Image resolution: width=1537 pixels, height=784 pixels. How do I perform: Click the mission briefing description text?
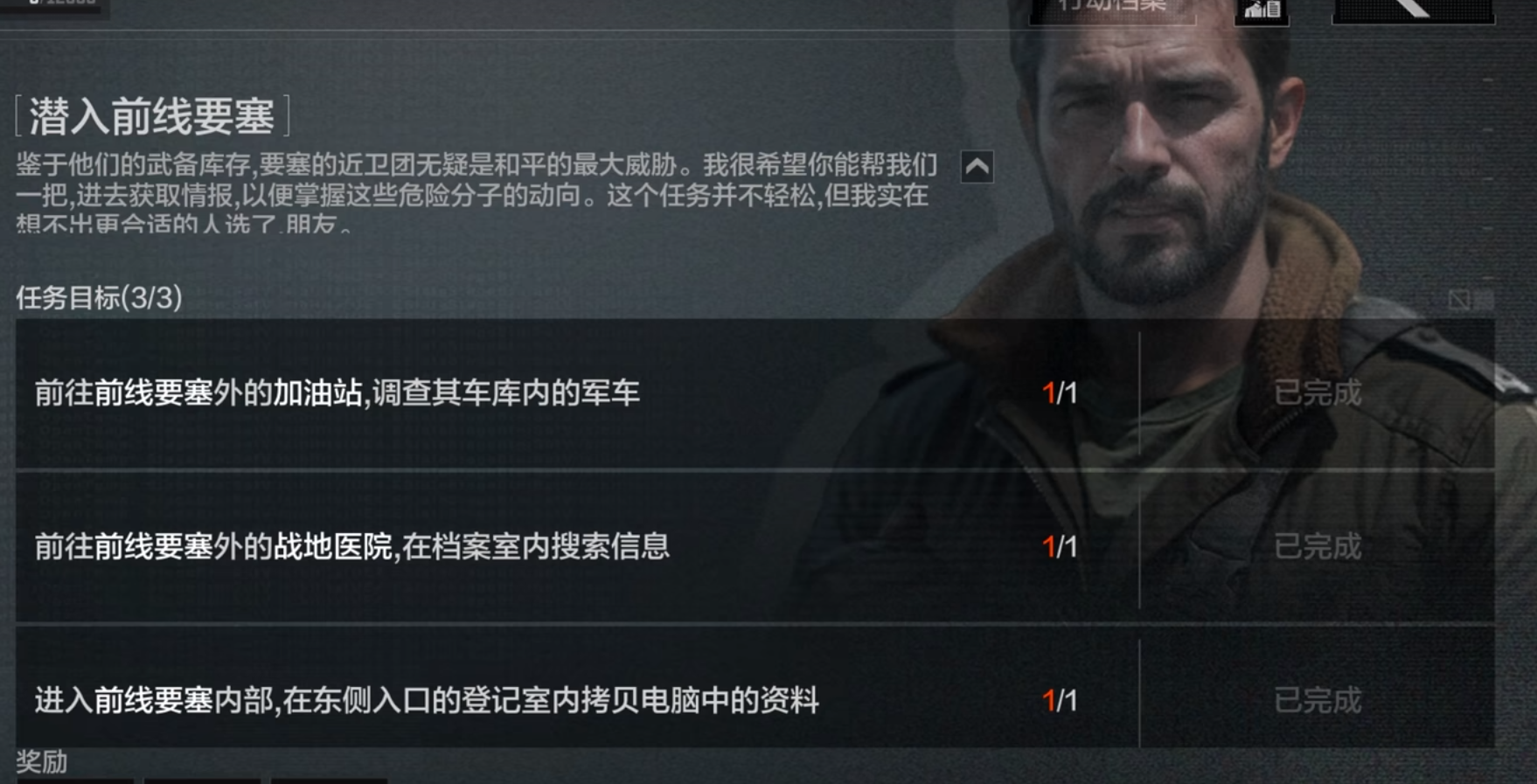pyautogui.click(x=476, y=194)
